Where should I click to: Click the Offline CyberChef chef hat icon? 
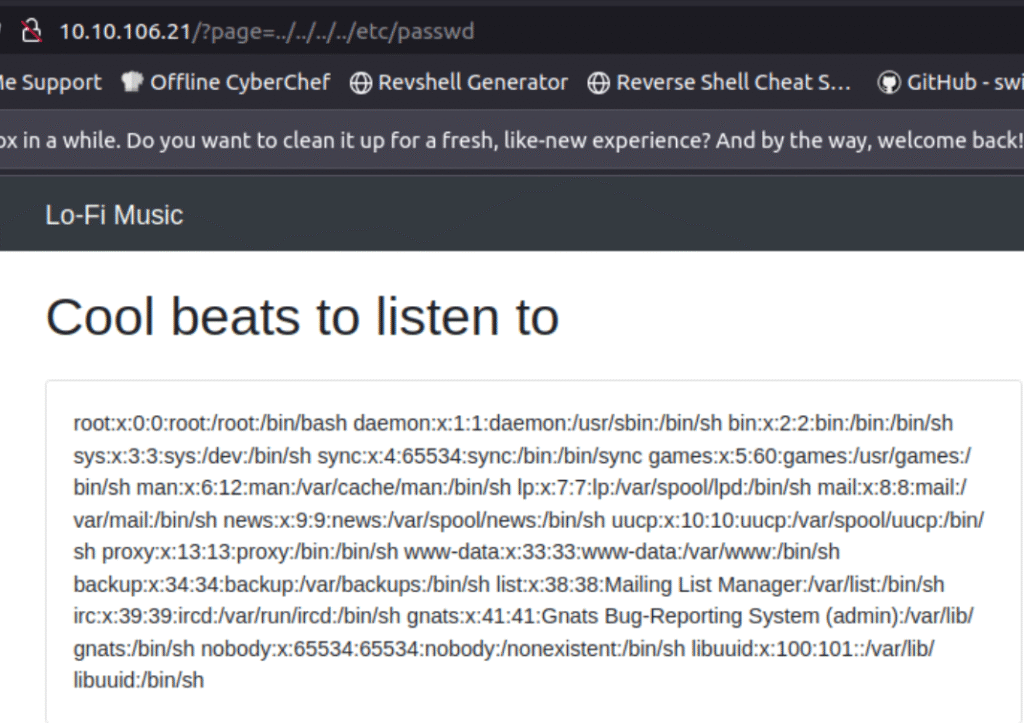pos(132,83)
